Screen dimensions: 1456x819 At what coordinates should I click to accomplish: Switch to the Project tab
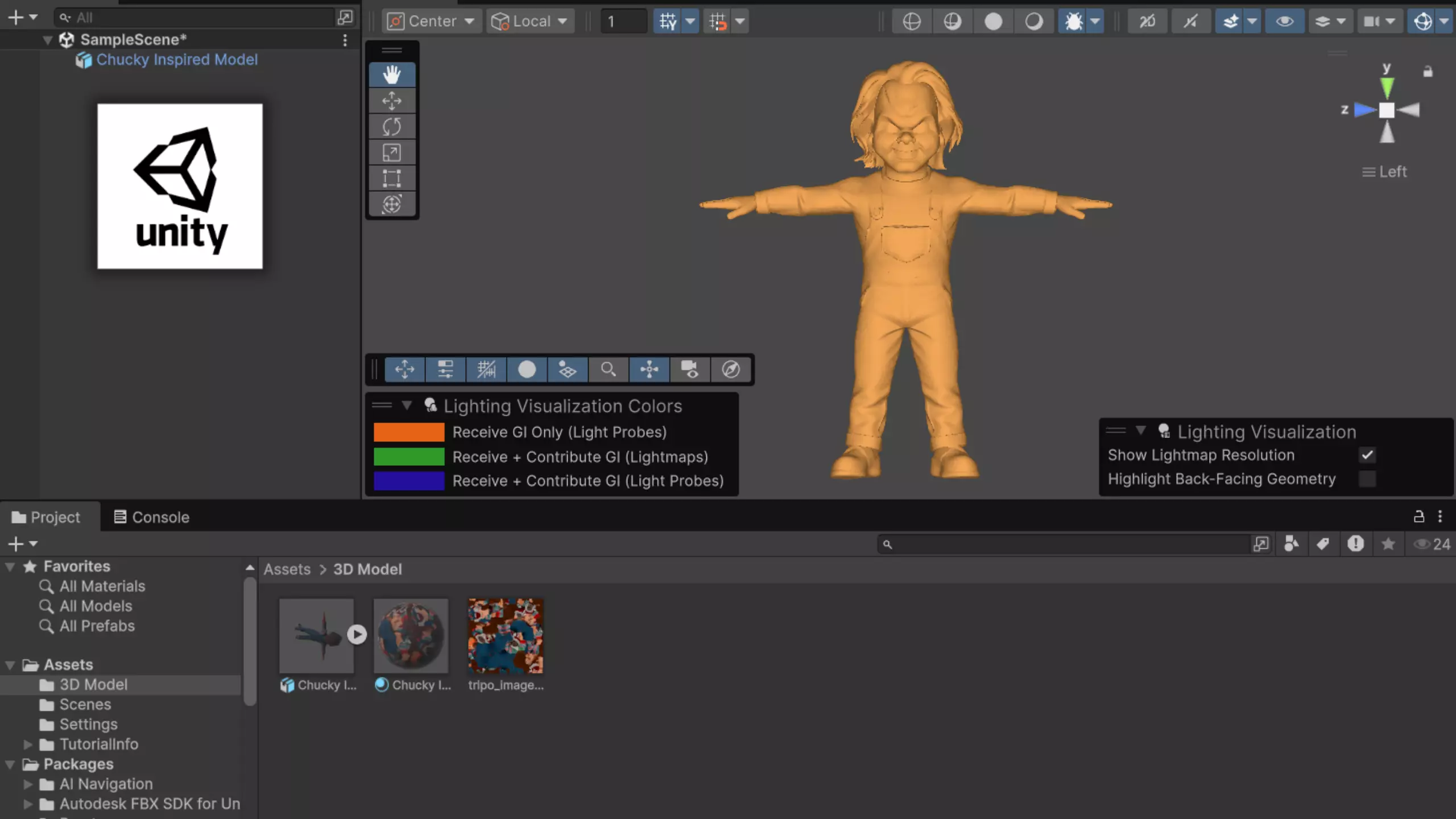(x=46, y=517)
